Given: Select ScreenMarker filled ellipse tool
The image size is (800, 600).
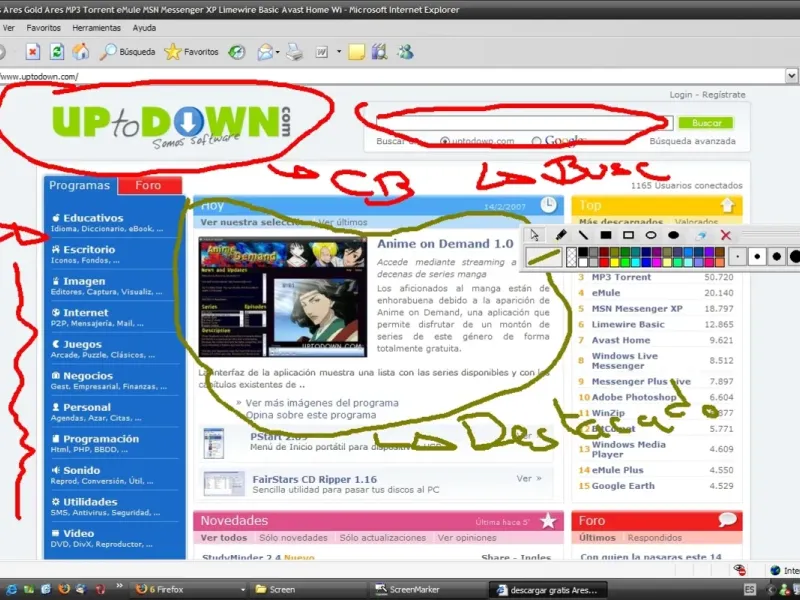Looking at the screenshot, I should pos(673,235).
